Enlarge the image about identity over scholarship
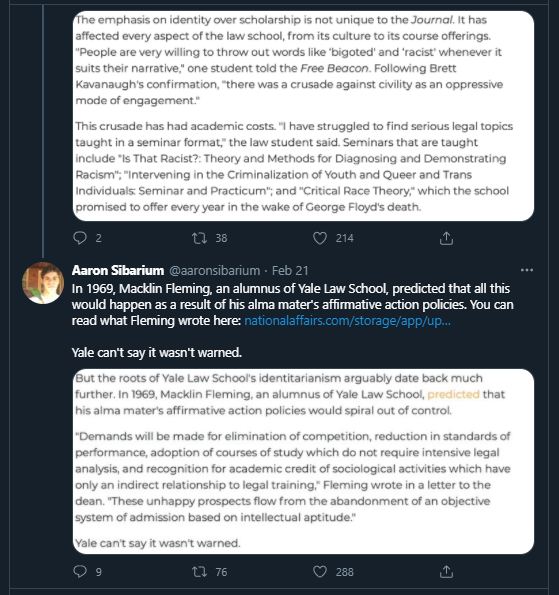The image size is (559, 595). (x=303, y=116)
